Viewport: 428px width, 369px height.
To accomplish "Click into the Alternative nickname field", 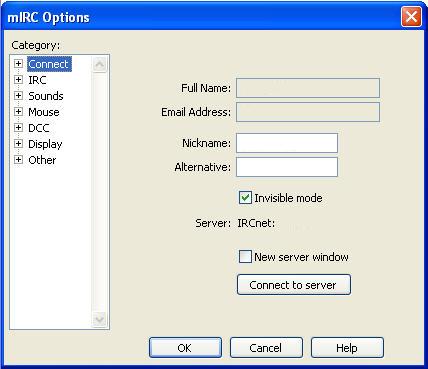I will pyautogui.click(x=287, y=167).
